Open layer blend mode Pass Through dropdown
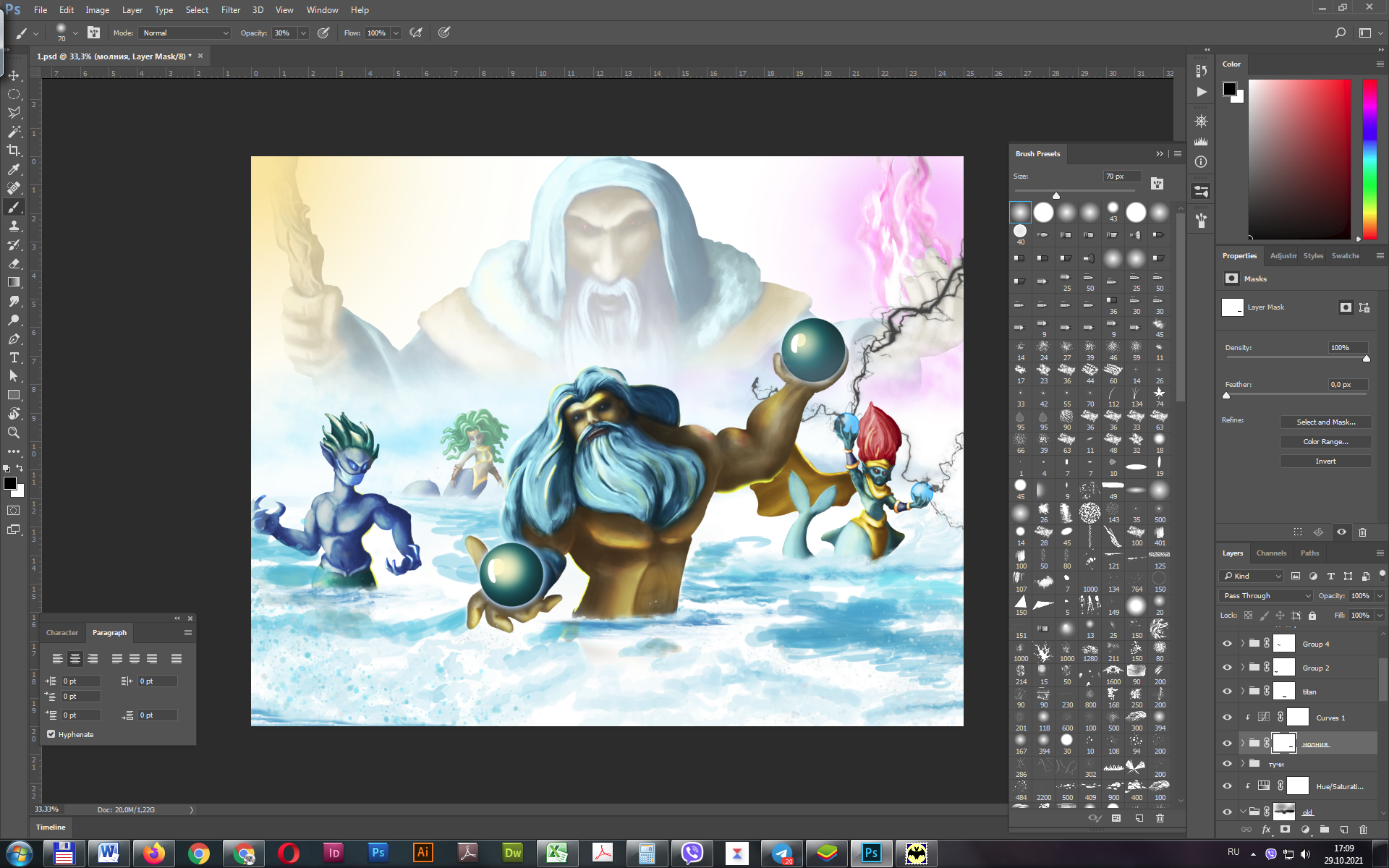 [1266, 596]
